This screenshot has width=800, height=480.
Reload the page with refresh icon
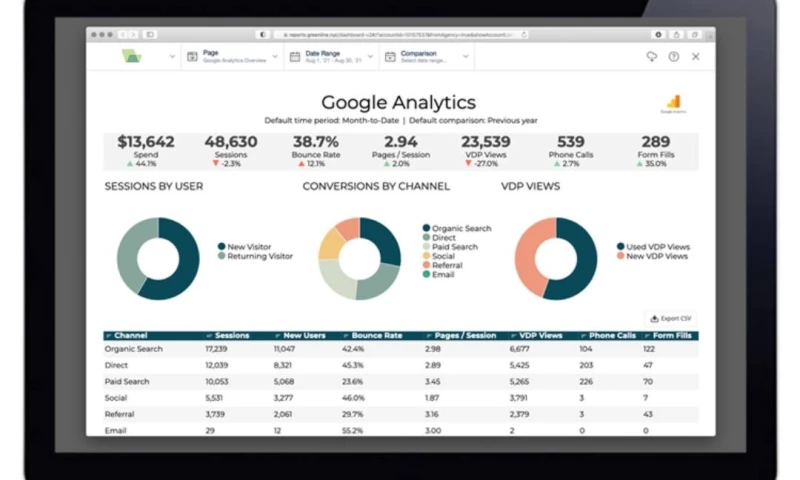coord(523,35)
